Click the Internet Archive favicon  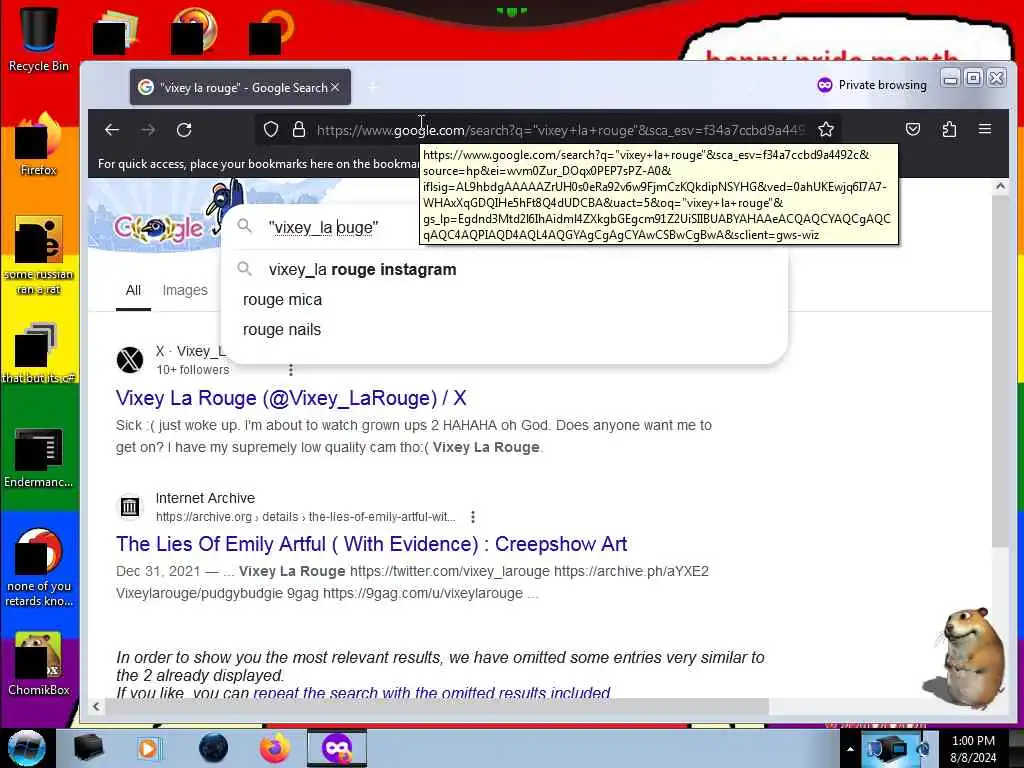tap(129, 506)
